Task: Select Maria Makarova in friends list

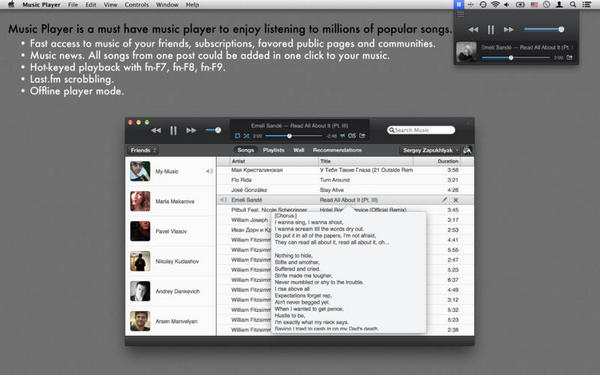Action: (x=171, y=201)
